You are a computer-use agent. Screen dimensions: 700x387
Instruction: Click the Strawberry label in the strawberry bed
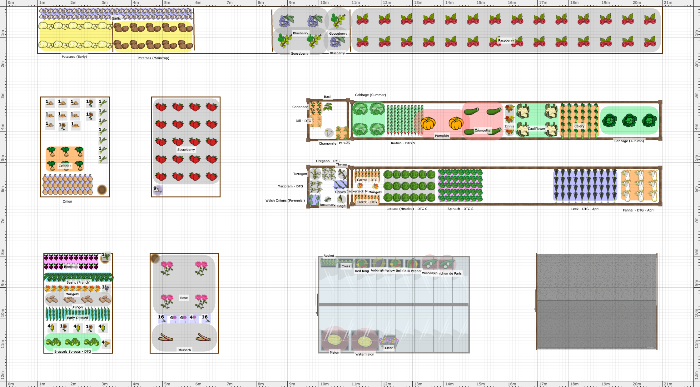point(186,150)
